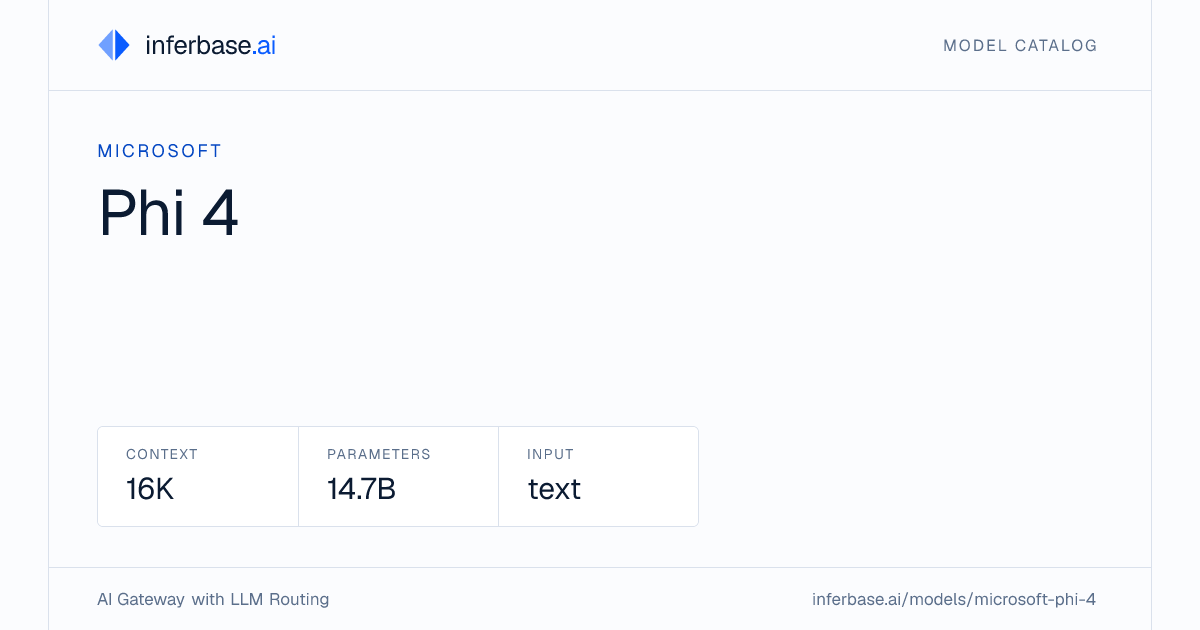The width and height of the screenshot is (1200, 630).
Task: Select the MICROSOFT provider label
Action: click(160, 151)
